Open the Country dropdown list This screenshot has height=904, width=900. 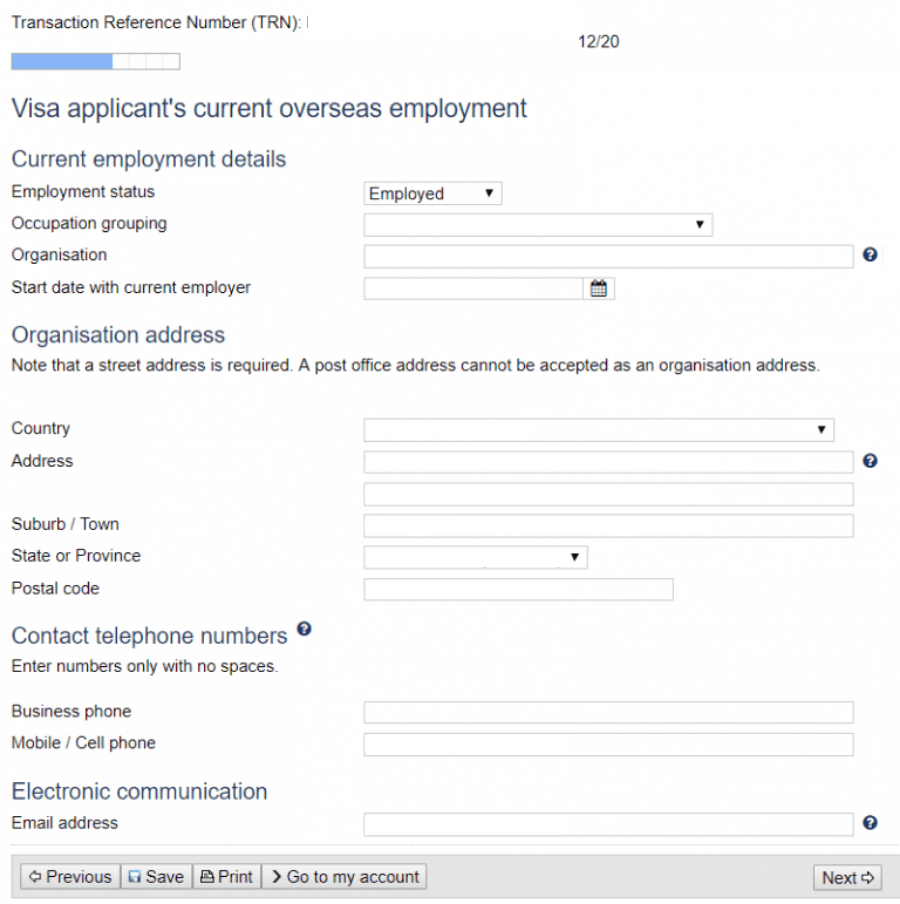598,430
